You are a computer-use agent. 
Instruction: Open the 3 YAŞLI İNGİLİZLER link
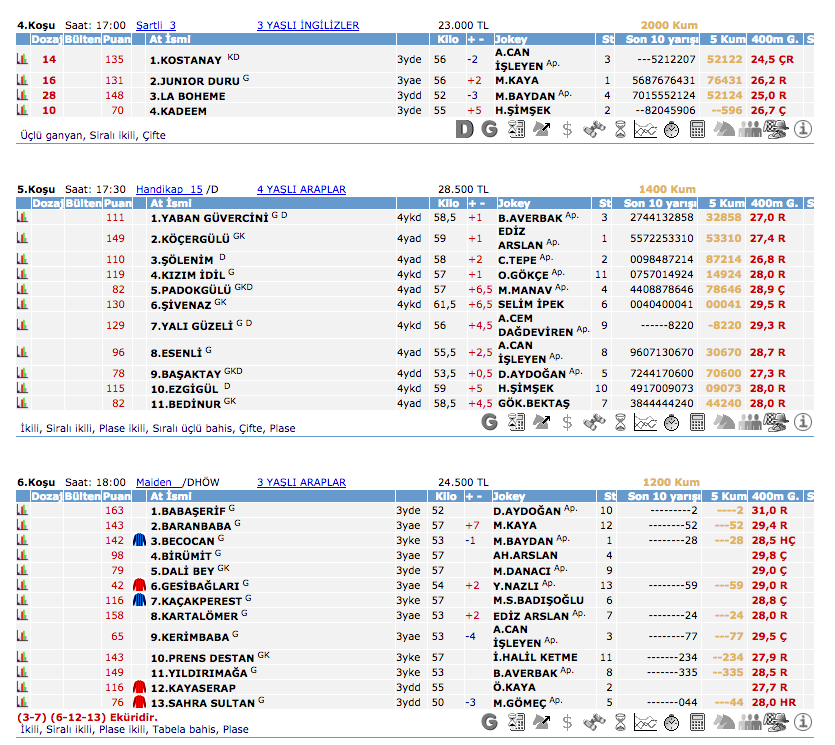tap(307, 25)
